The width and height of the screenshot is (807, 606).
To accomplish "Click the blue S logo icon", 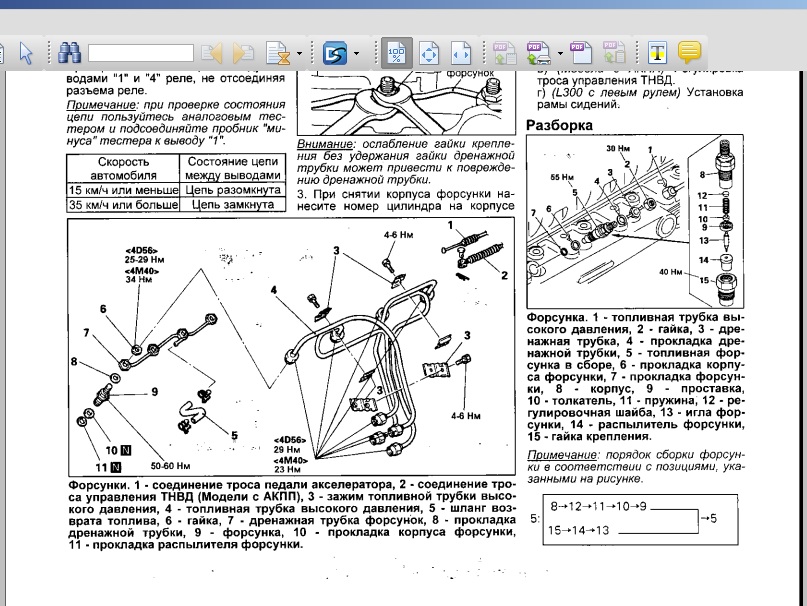I will [334, 52].
